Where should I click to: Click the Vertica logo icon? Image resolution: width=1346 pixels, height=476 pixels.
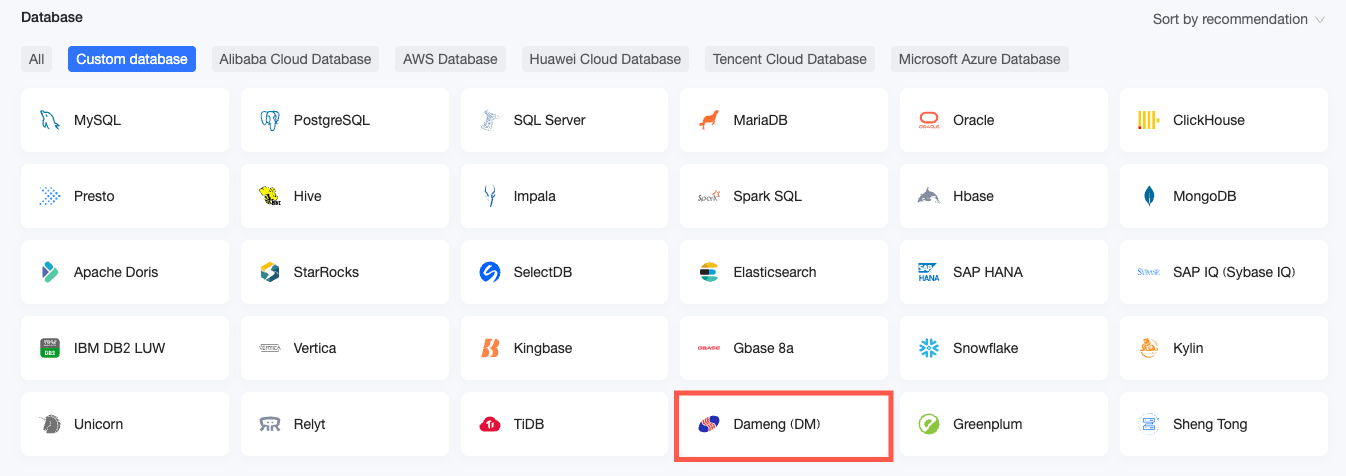[x=269, y=348]
